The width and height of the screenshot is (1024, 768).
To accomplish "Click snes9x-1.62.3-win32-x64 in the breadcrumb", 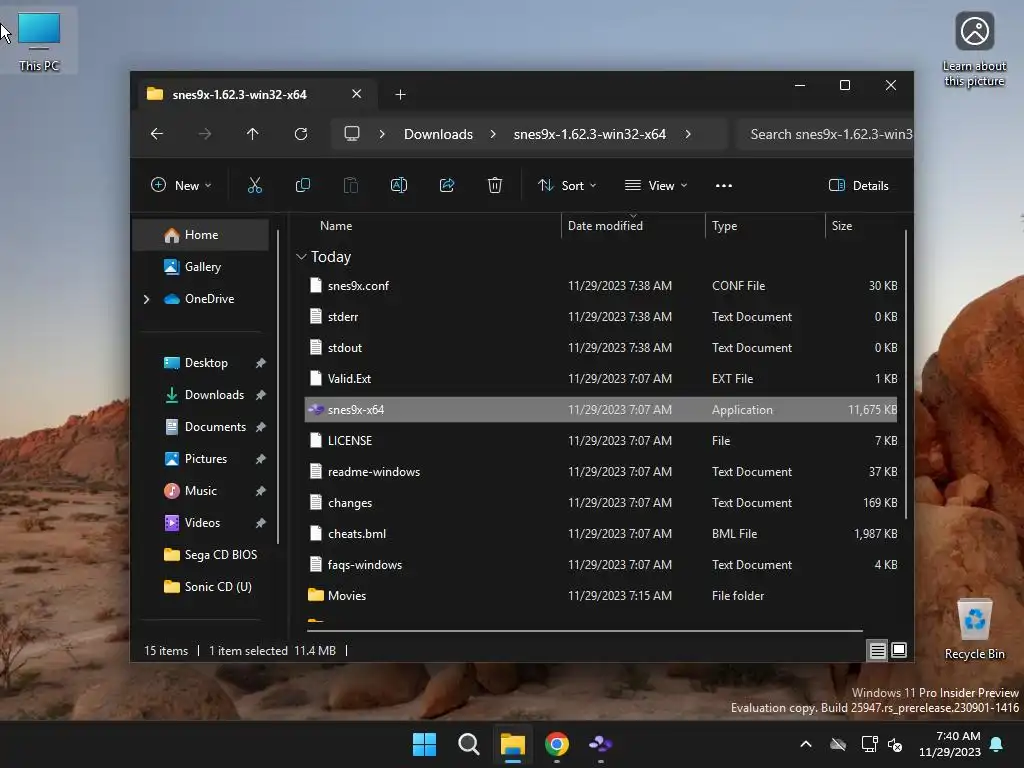I will 590,134.
